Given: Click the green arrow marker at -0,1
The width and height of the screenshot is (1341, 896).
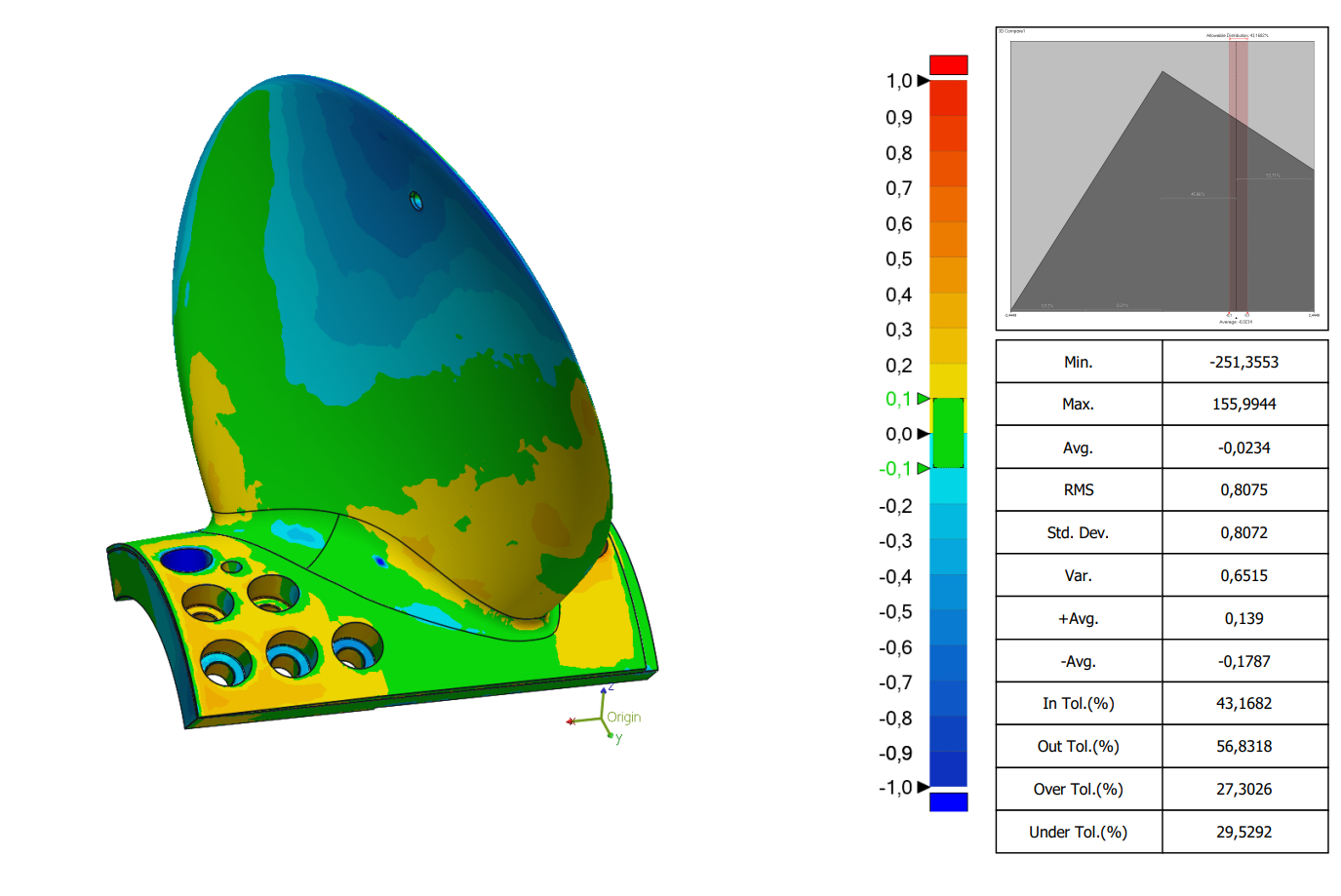Looking at the screenshot, I should [x=923, y=469].
